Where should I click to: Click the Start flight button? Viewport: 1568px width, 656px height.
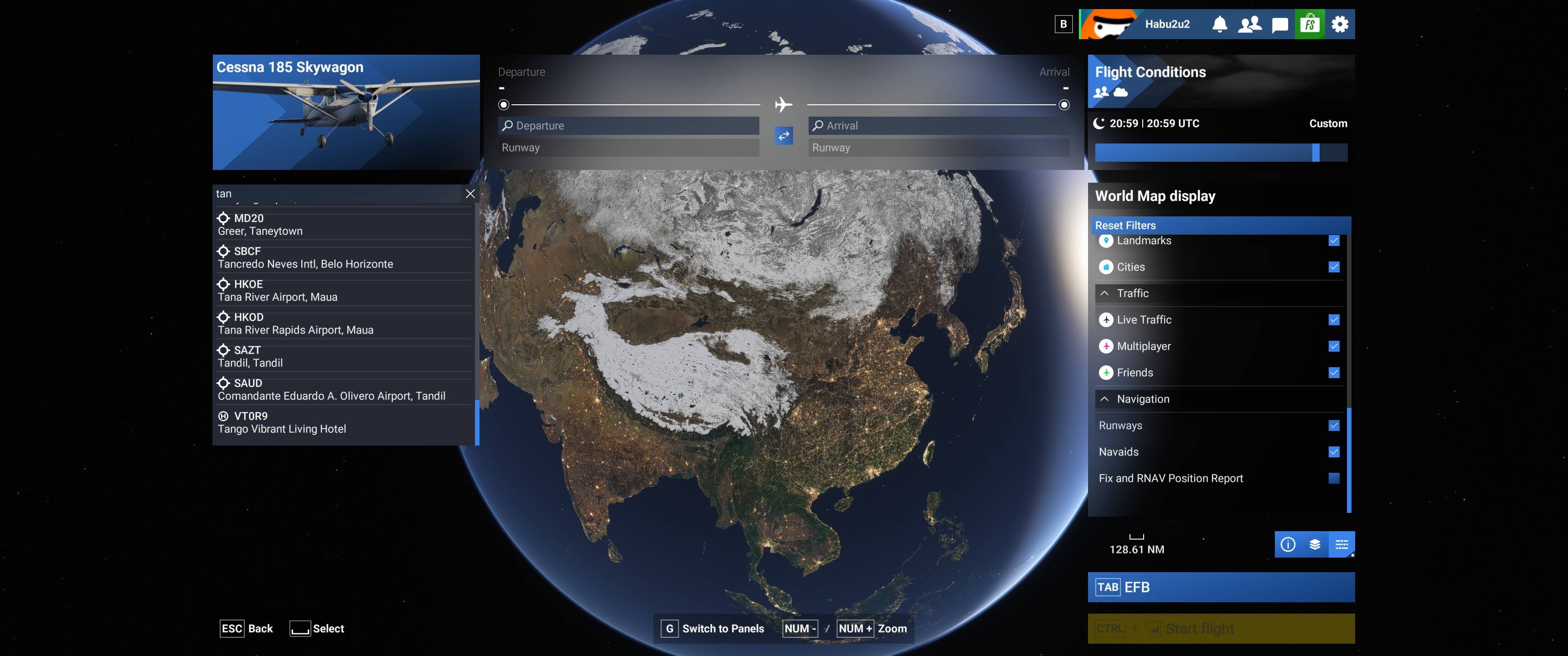[1221, 629]
